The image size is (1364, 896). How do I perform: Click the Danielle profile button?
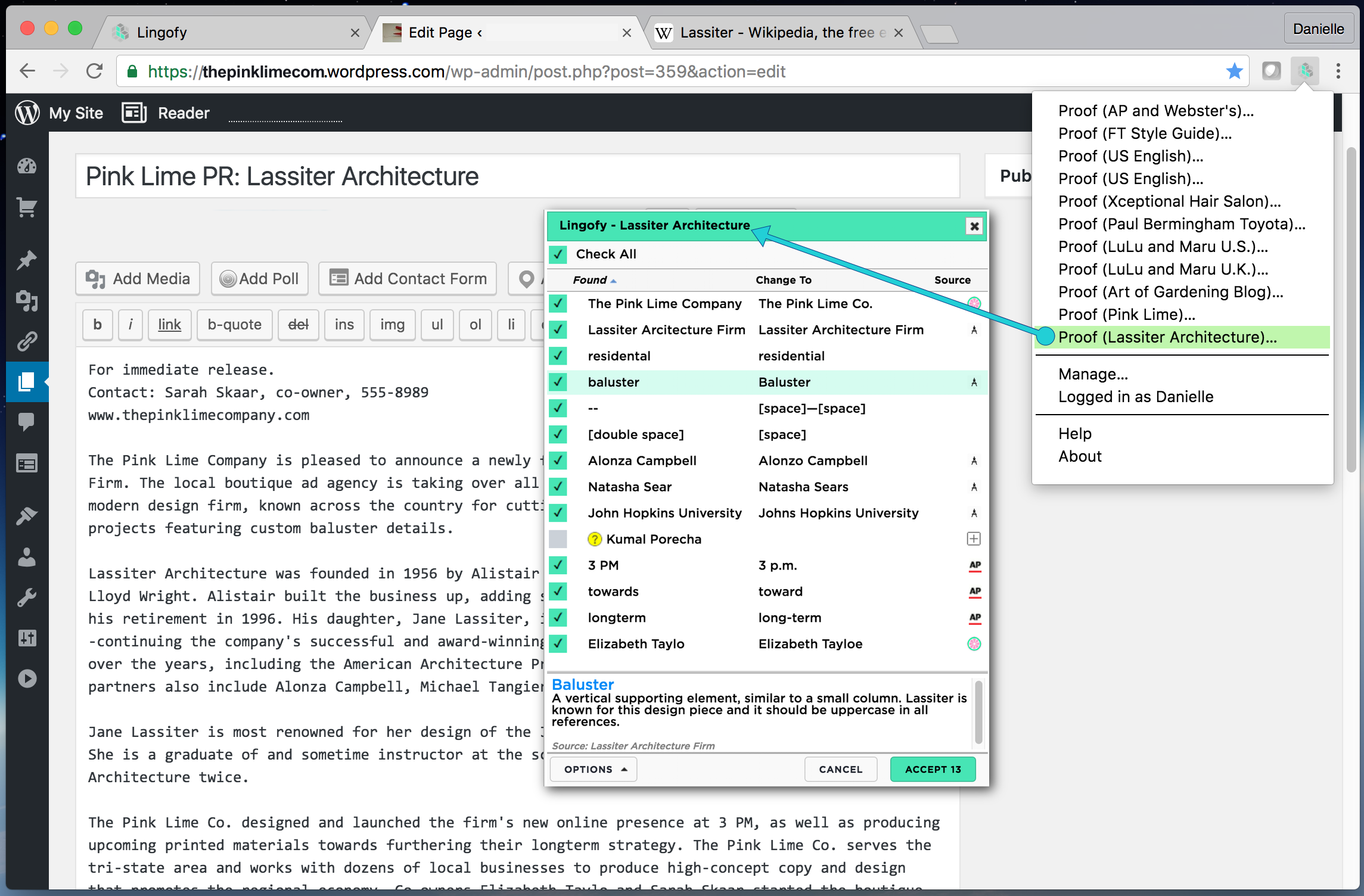click(x=1318, y=29)
